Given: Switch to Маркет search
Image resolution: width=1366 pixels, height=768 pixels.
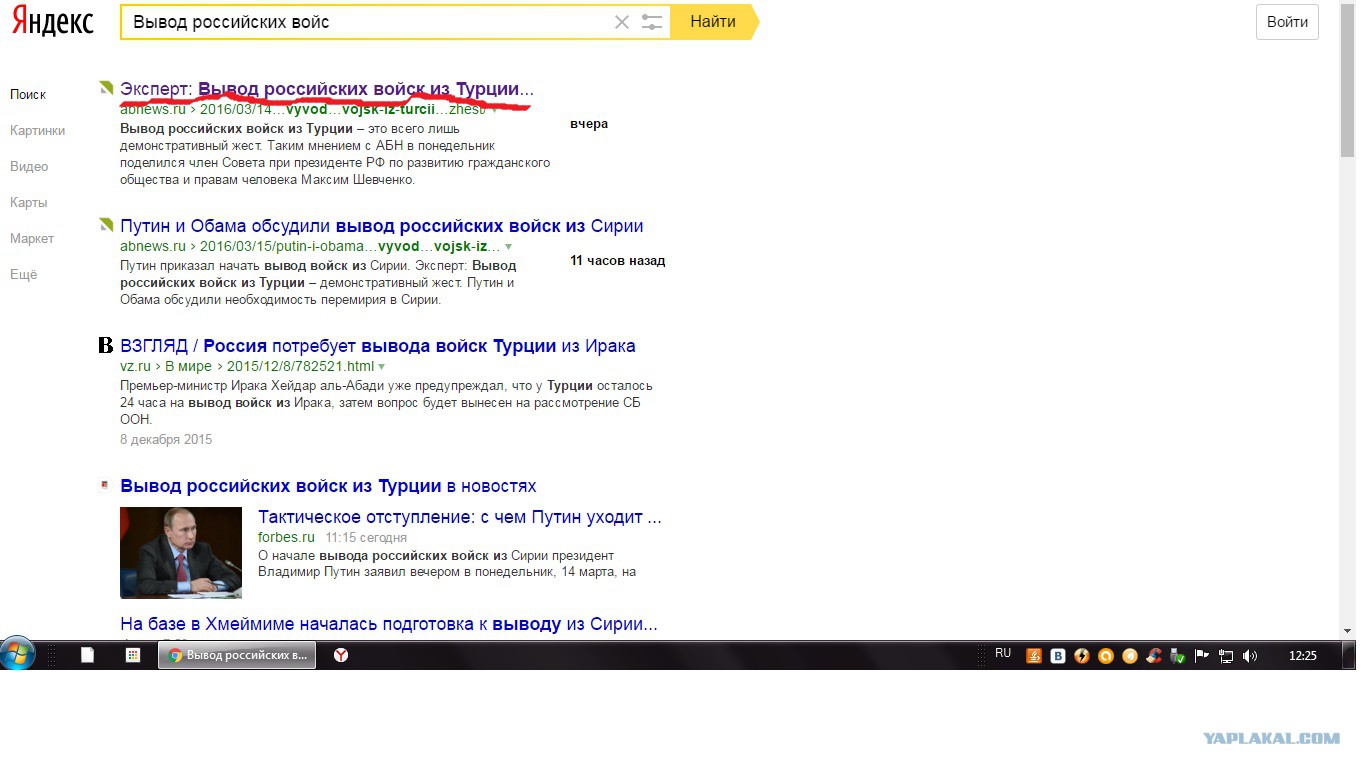Looking at the screenshot, I should coord(32,238).
